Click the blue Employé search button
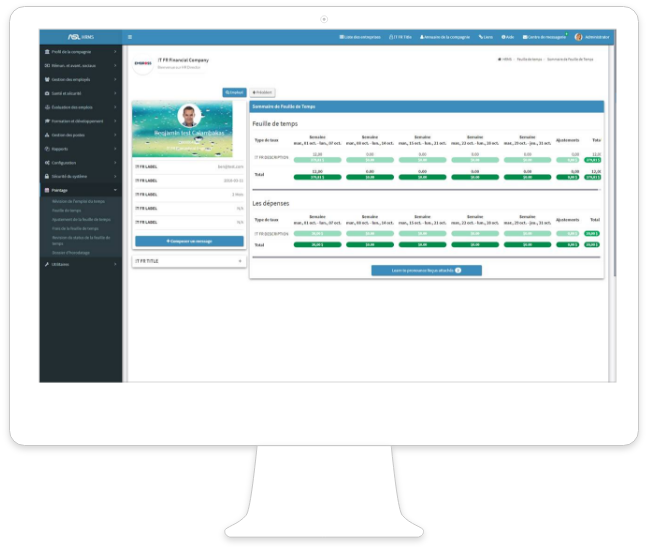Image resolution: width=648 pixels, height=550 pixels. 233,92
